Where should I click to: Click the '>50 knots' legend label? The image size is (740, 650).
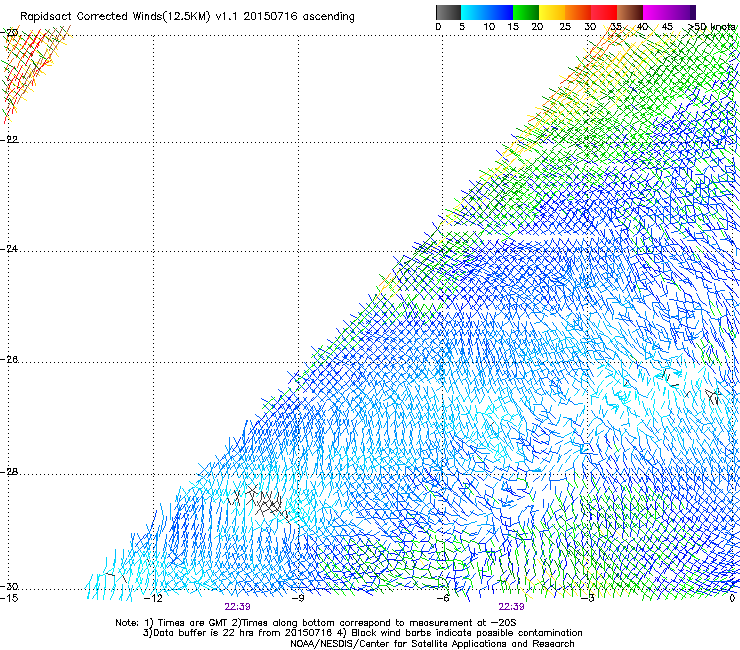click(711, 27)
